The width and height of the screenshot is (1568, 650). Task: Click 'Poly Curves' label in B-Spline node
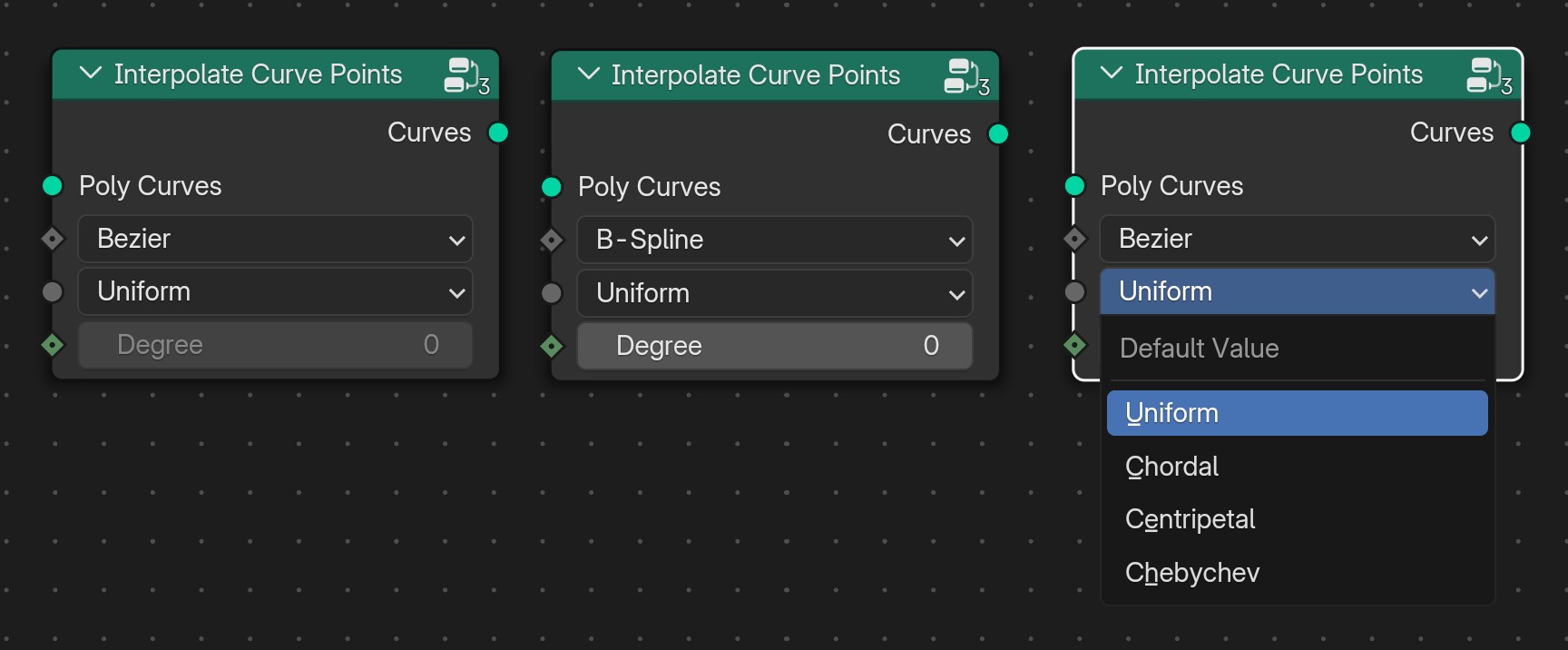[649, 188]
